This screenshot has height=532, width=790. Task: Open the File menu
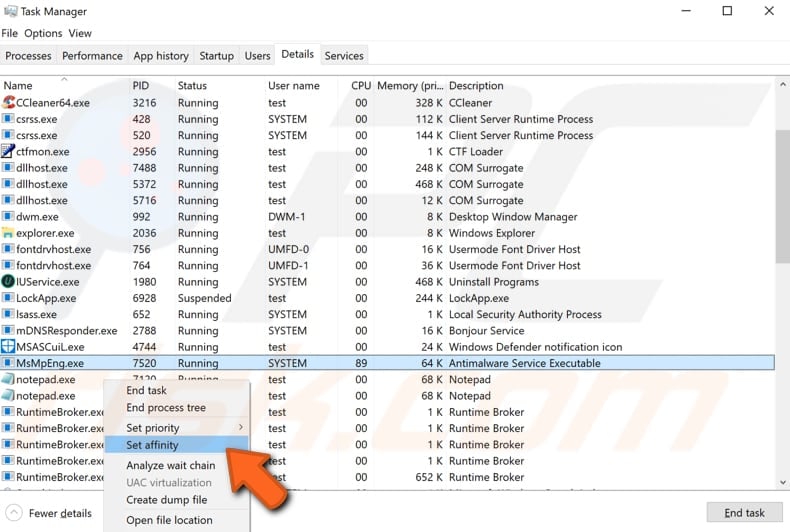tap(10, 33)
